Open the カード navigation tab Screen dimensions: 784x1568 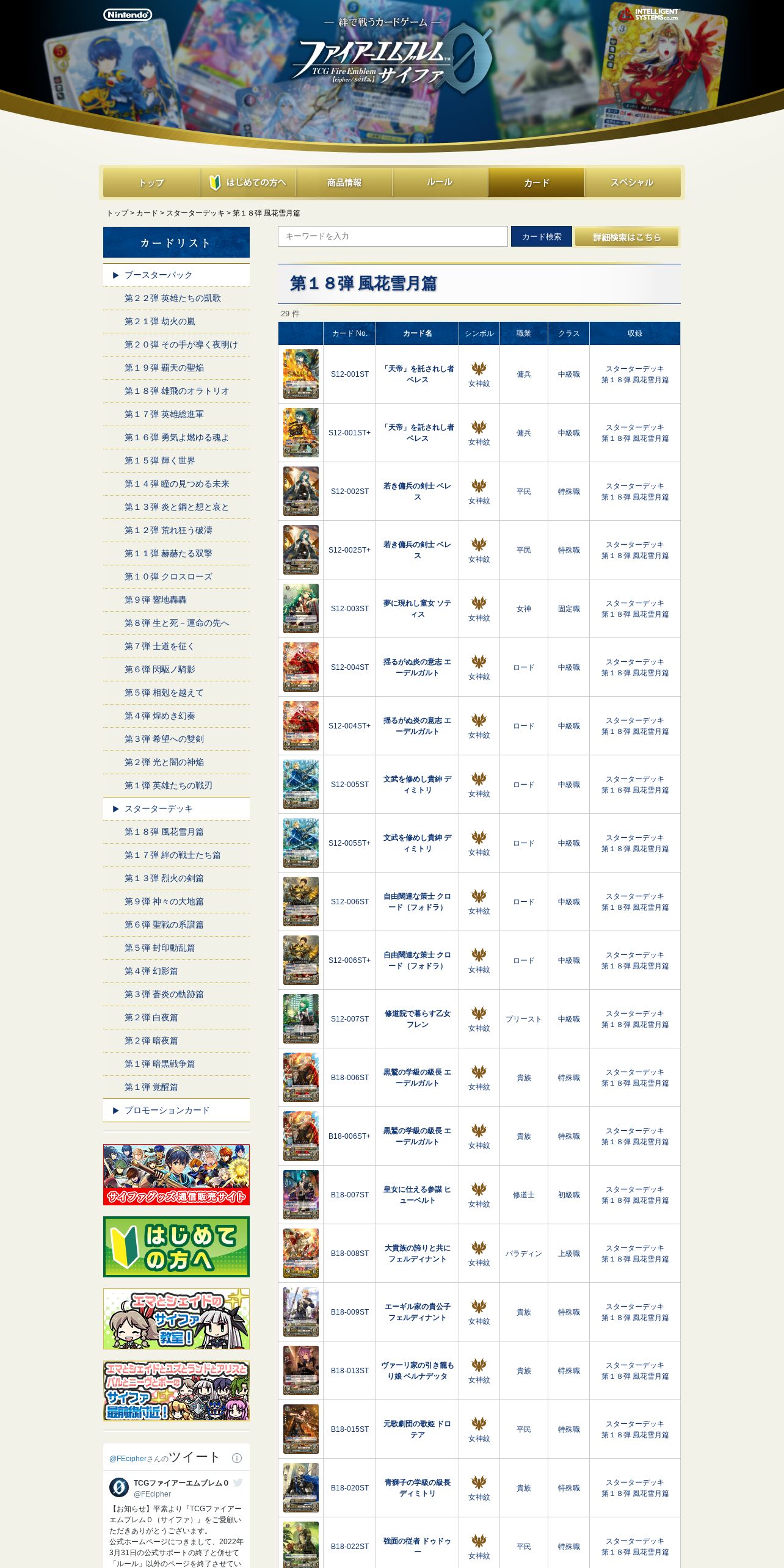point(537,183)
